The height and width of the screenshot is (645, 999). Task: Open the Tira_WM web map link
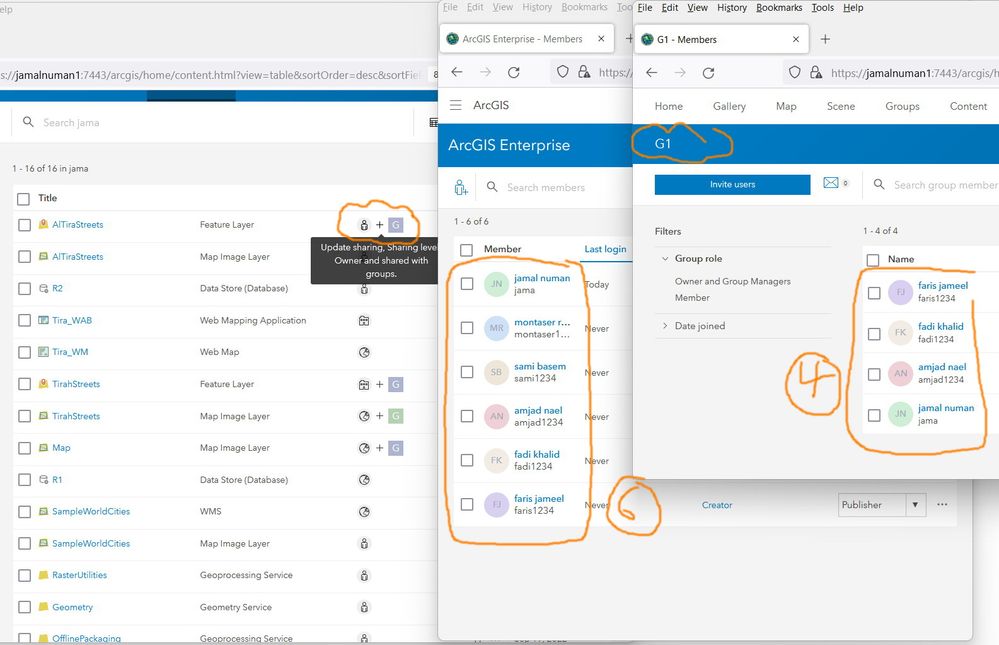tap(70, 352)
